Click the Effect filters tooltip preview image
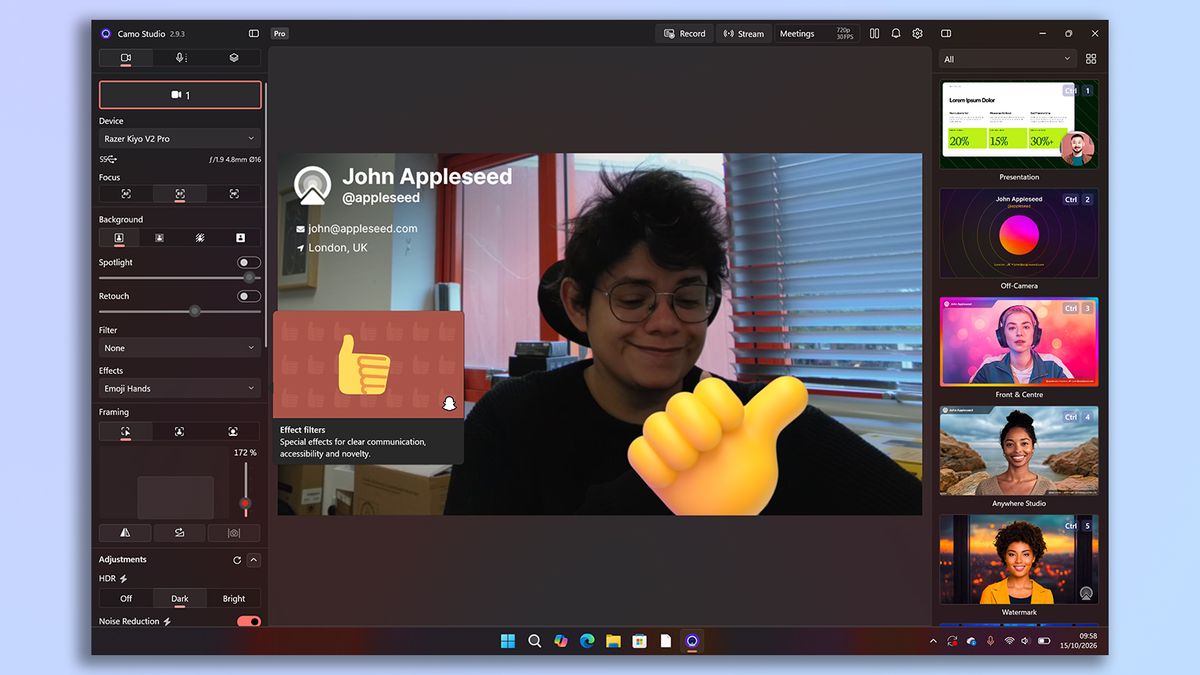Viewport: 1200px width, 675px height. coord(368,364)
